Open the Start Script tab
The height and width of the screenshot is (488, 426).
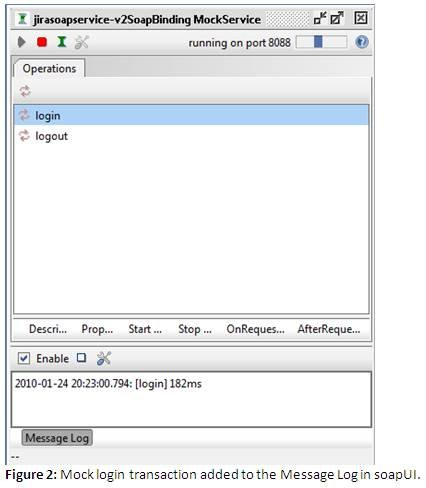click(145, 329)
